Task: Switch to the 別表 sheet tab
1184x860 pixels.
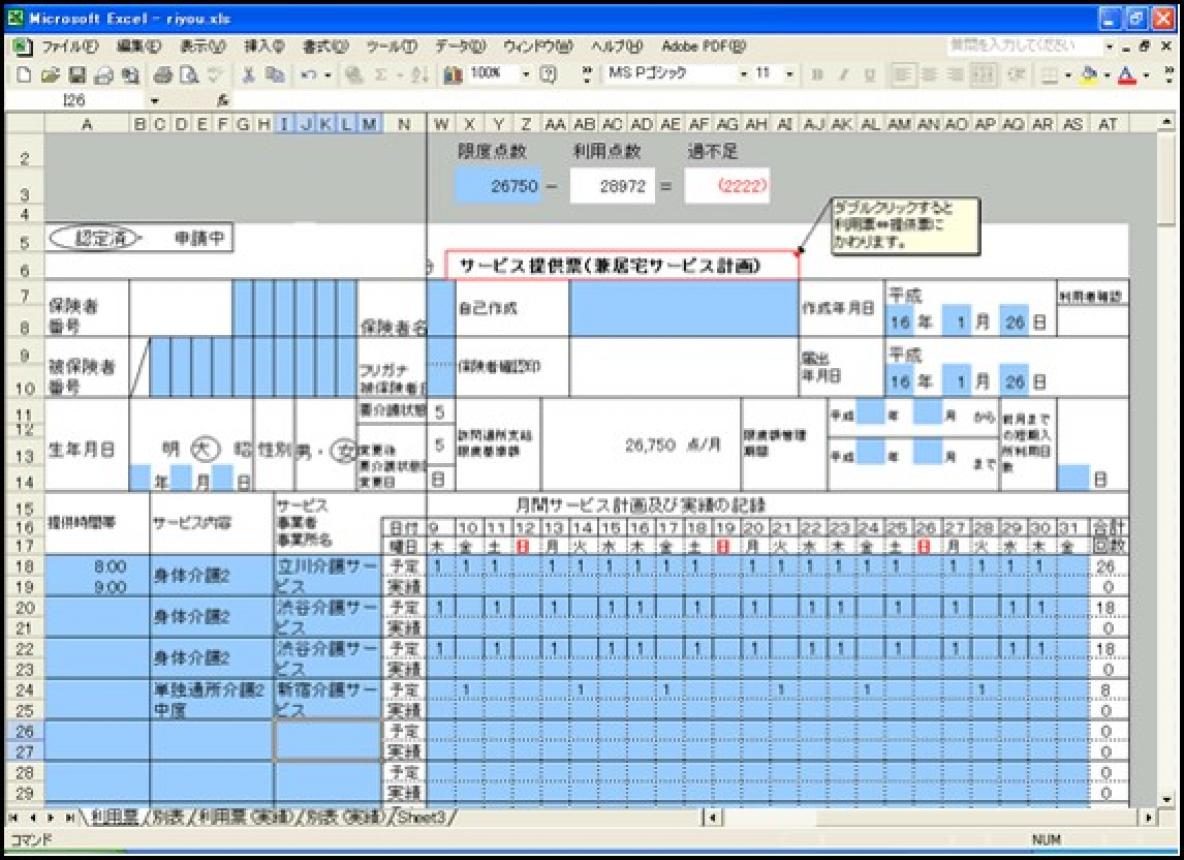Action: point(169,817)
